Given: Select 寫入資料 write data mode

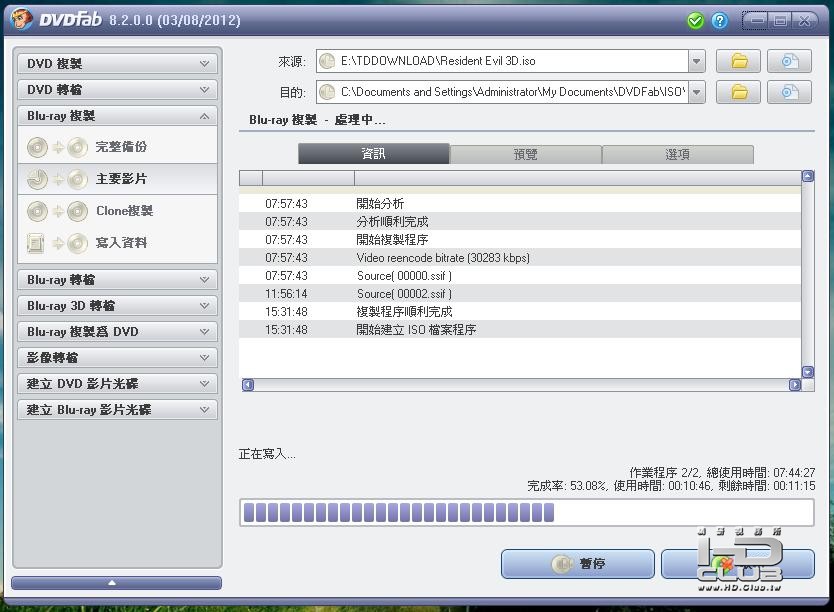Looking at the screenshot, I should pos(118,242).
